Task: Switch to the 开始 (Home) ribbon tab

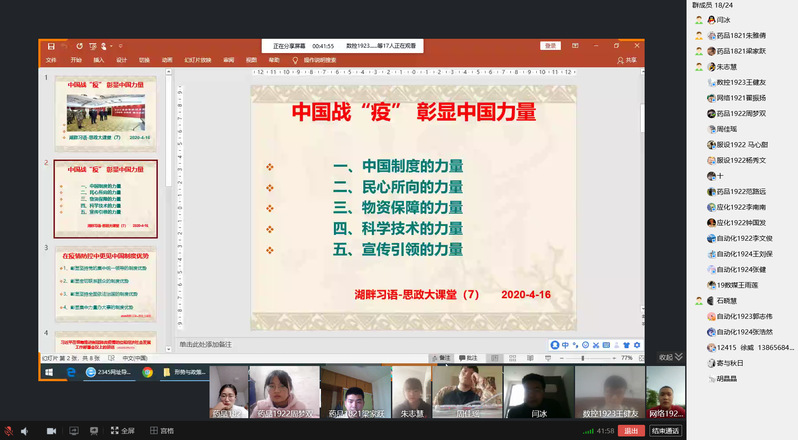Action: [x=76, y=60]
